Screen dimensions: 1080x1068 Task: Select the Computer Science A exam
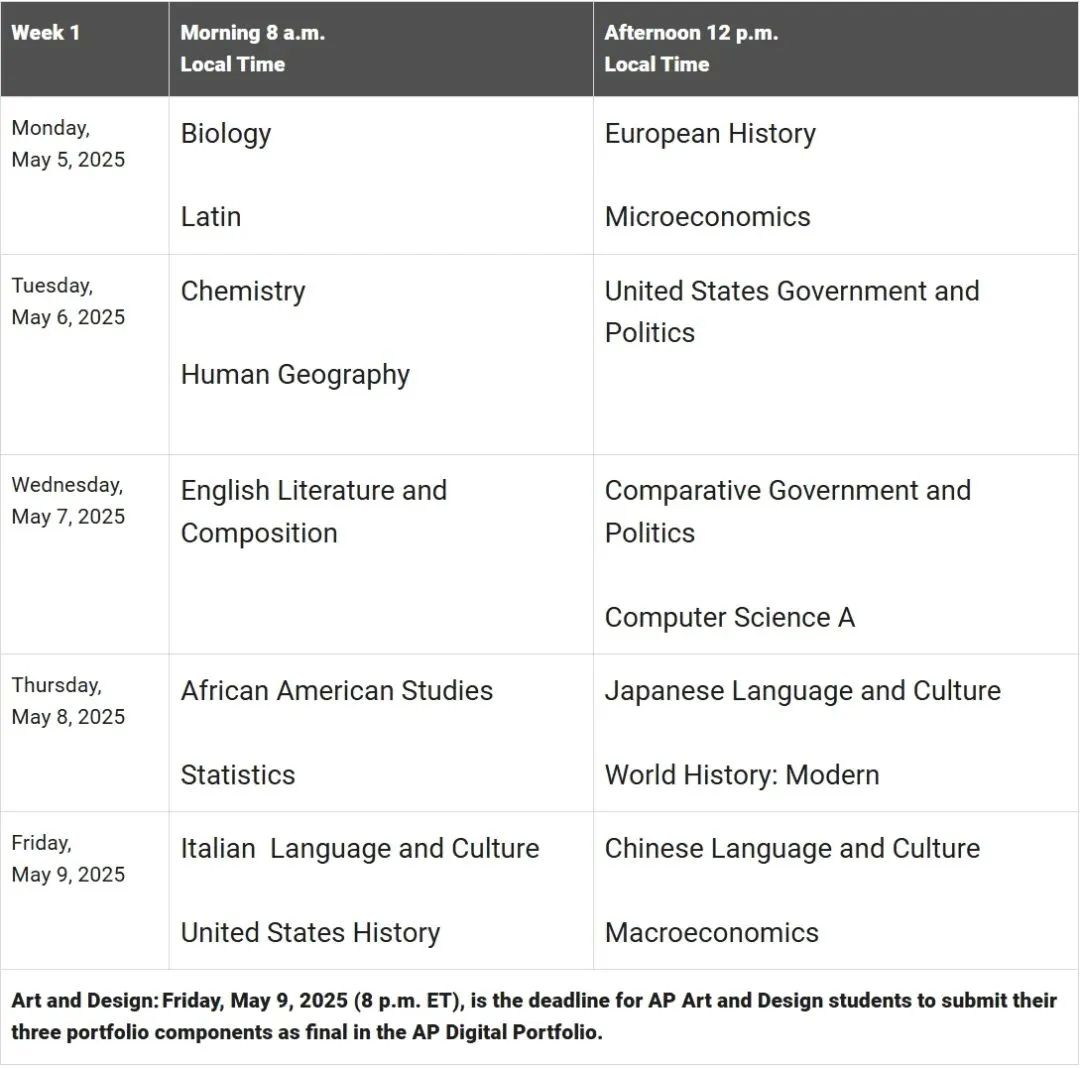(x=729, y=618)
